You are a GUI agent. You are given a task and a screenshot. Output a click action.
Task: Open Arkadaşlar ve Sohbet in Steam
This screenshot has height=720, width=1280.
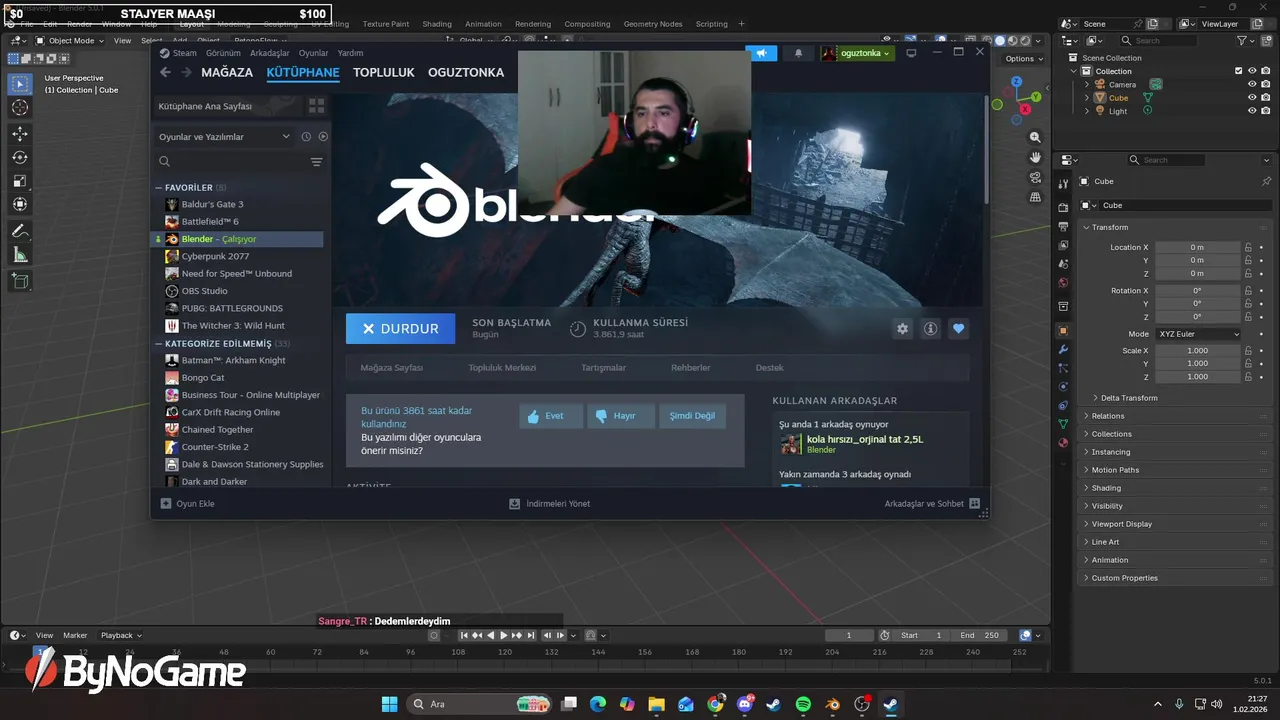click(932, 504)
